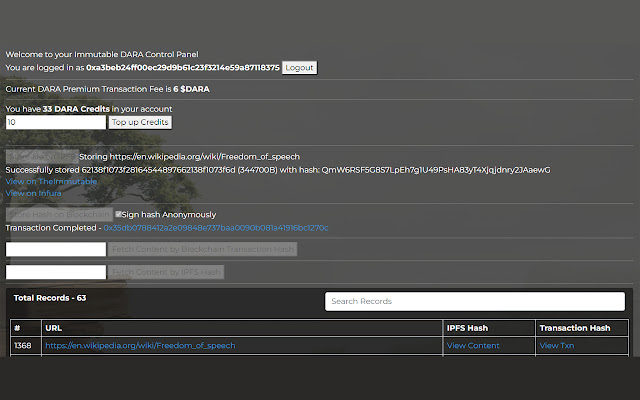This screenshot has height=400, width=640.
Task: Click the disabled Store file on IPFS button
Action: (x=42, y=156)
